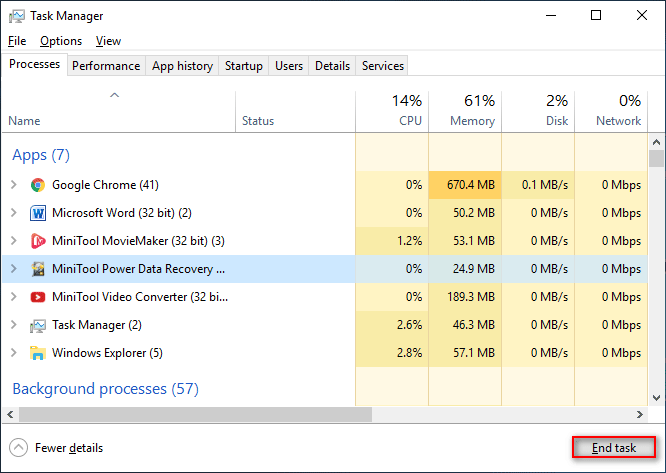
Task: Click the 46.3 MB memory cell
Action: [x=465, y=325]
